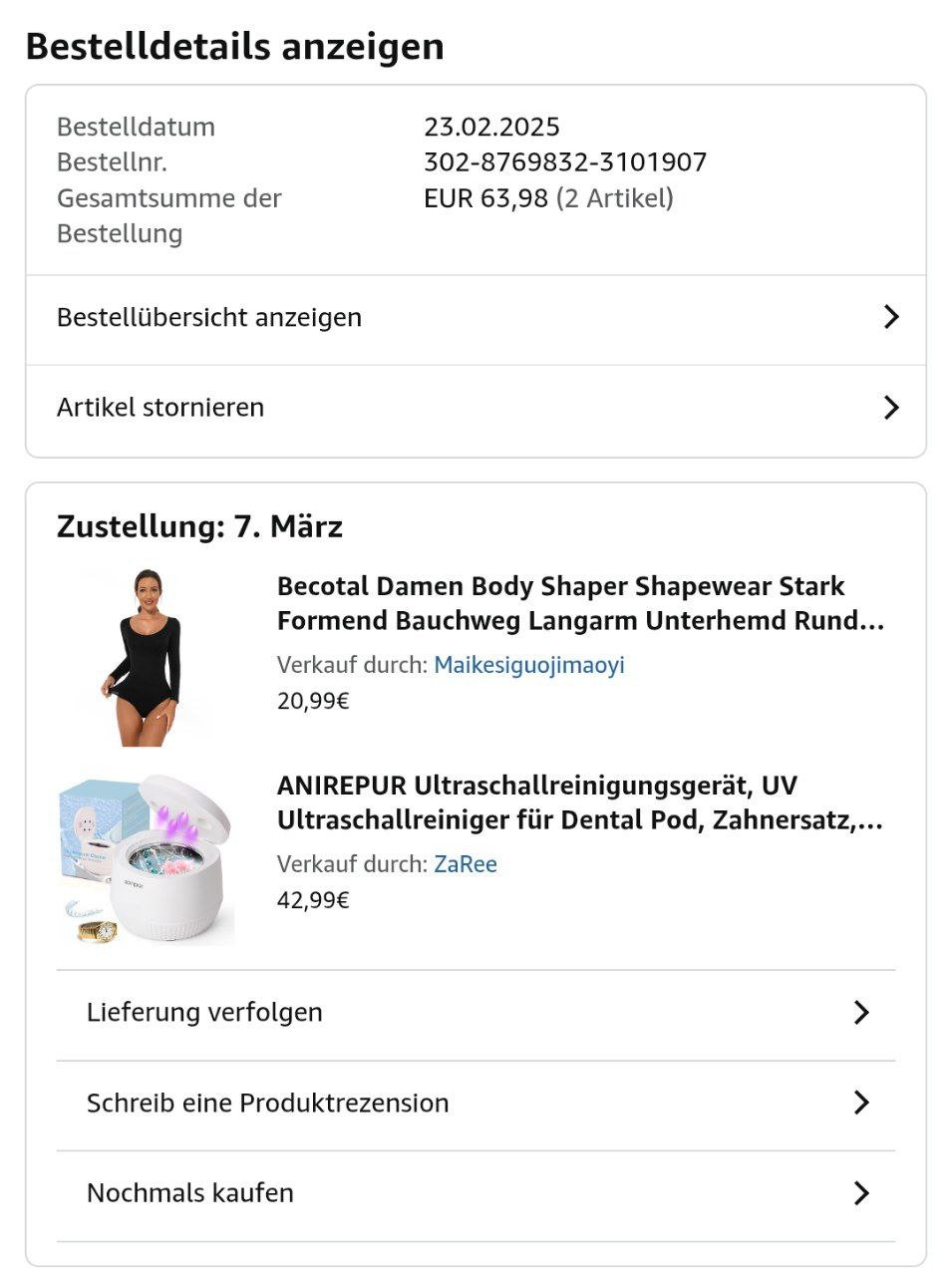952x1276 pixels.
Task: Visit seller ZaRee link
Action: click(x=465, y=864)
